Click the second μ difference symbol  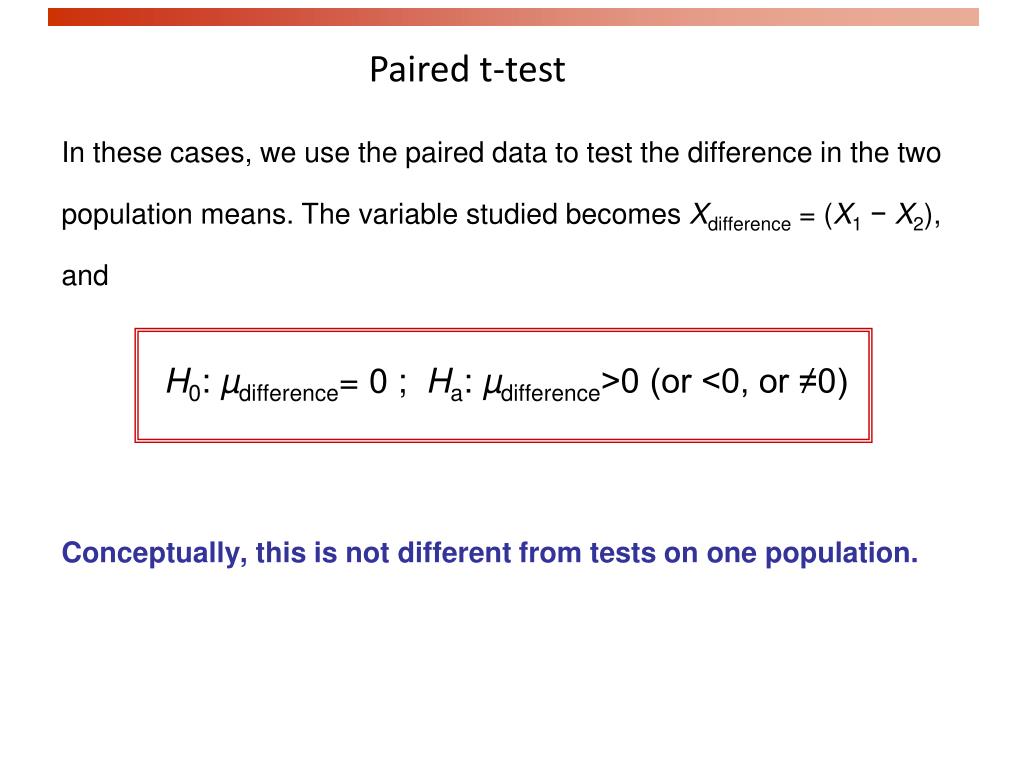pyautogui.click(x=541, y=387)
